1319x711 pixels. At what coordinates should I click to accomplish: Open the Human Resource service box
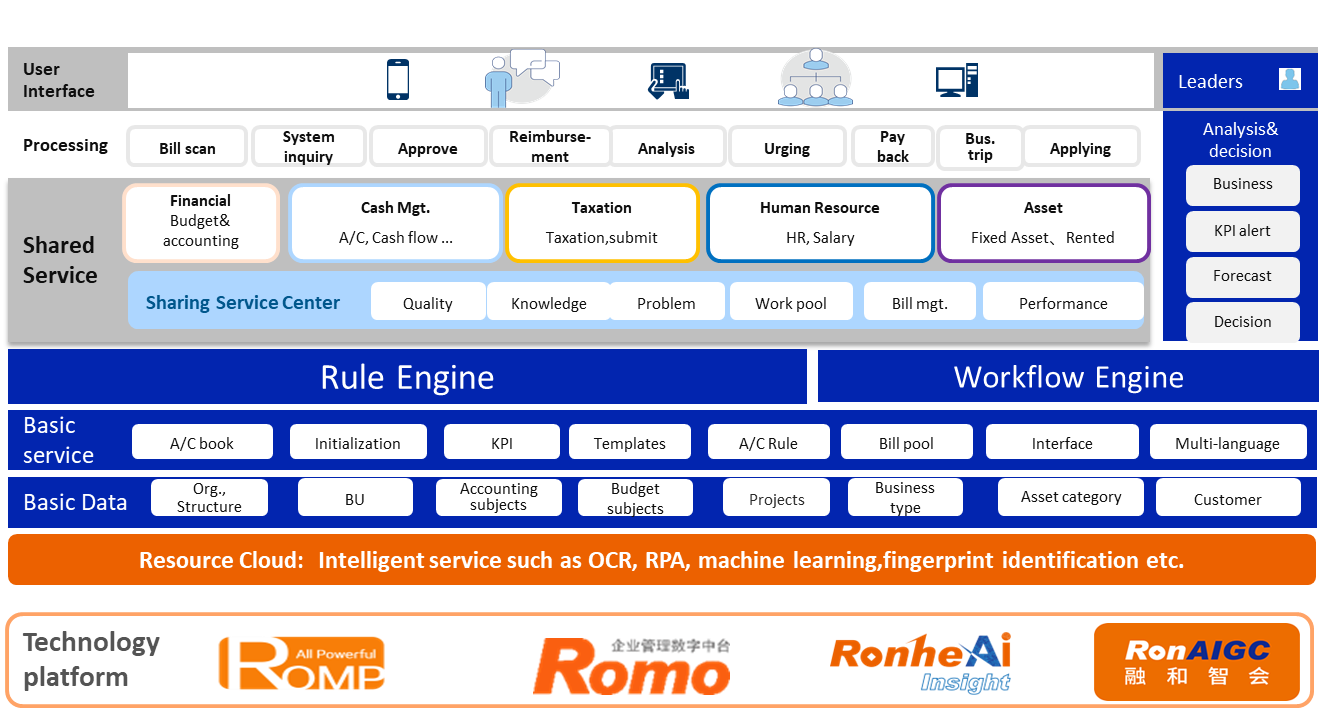[x=820, y=223]
